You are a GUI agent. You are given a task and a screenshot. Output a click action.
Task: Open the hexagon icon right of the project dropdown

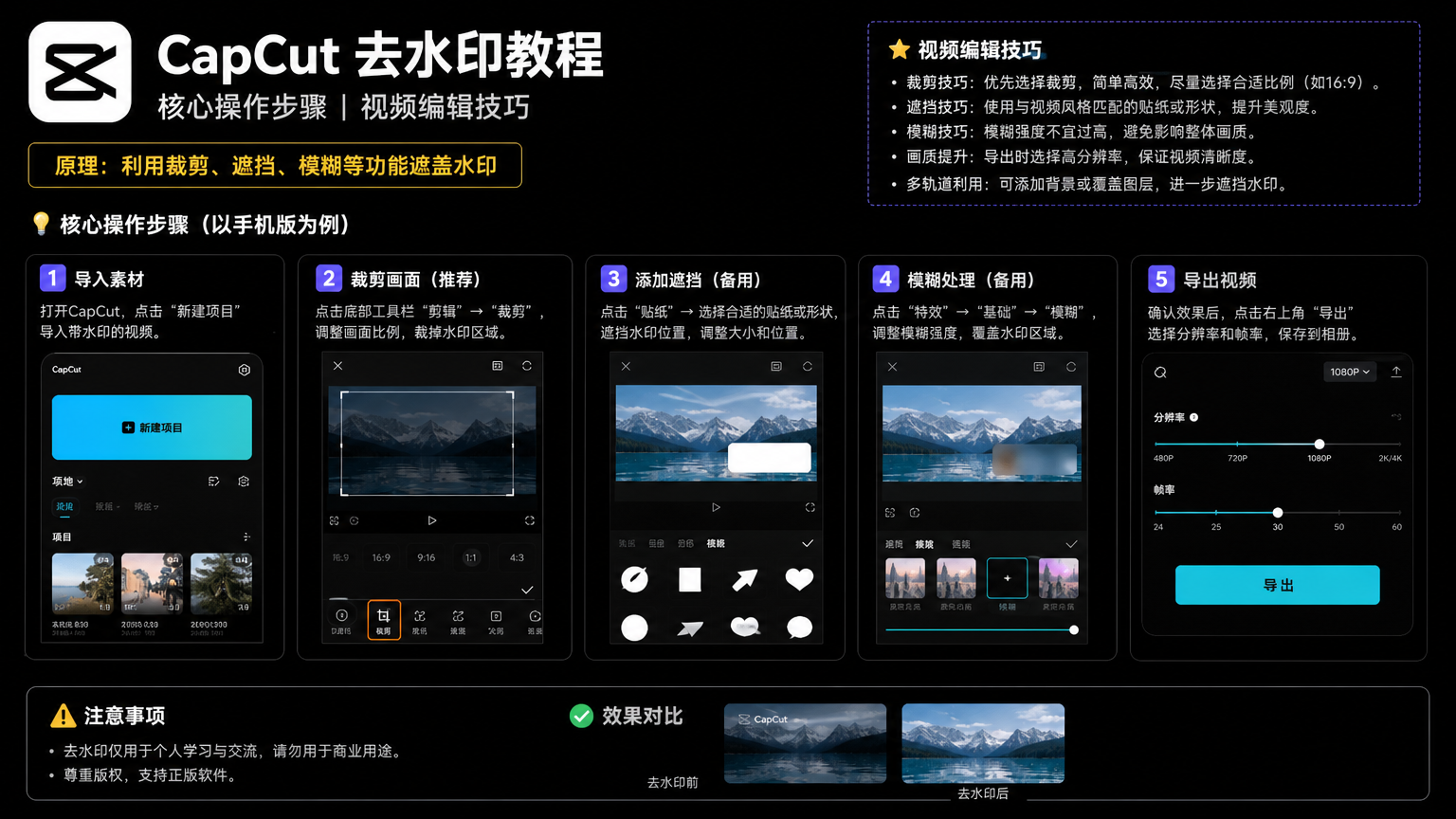click(244, 482)
